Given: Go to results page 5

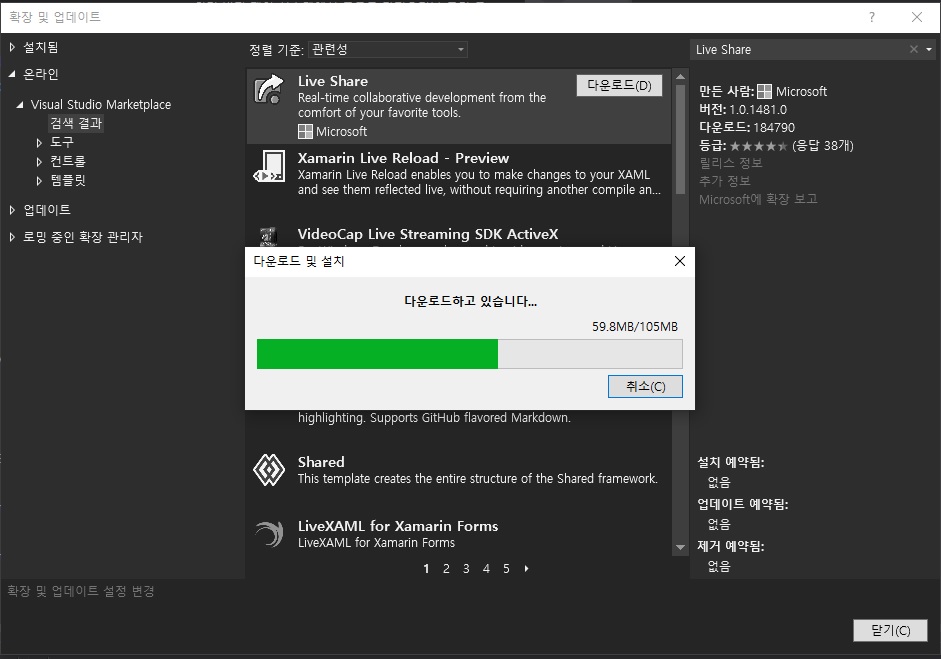Looking at the screenshot, I should (506, 568).
